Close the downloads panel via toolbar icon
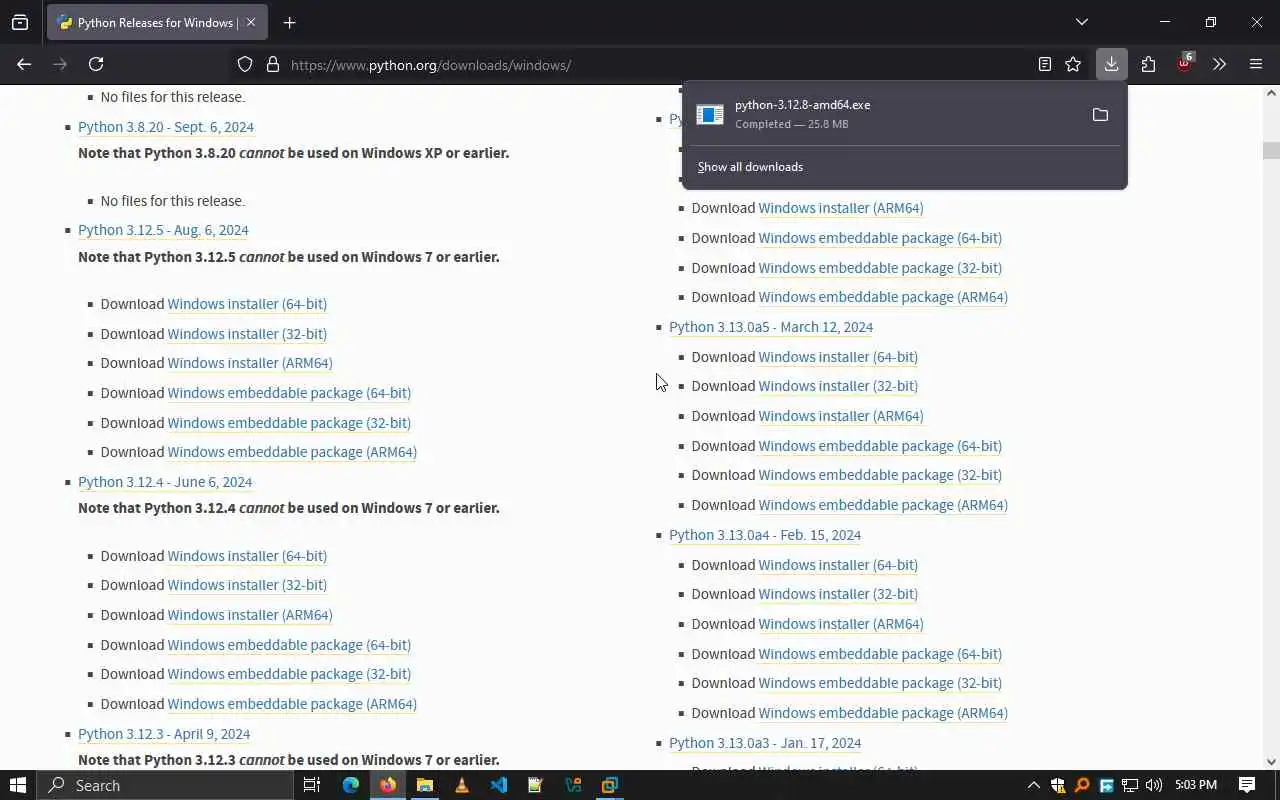 [x=1111, y=64]
